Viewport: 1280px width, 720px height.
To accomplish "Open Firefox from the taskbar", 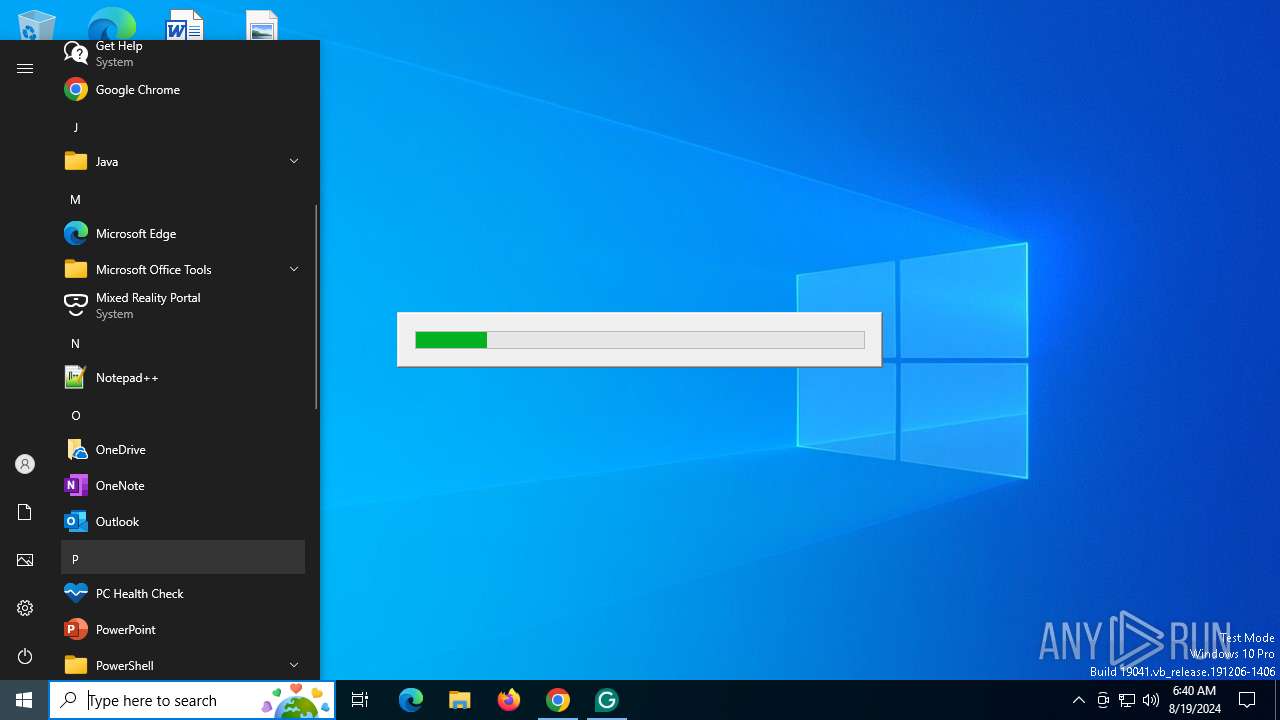I will [509, 700].
